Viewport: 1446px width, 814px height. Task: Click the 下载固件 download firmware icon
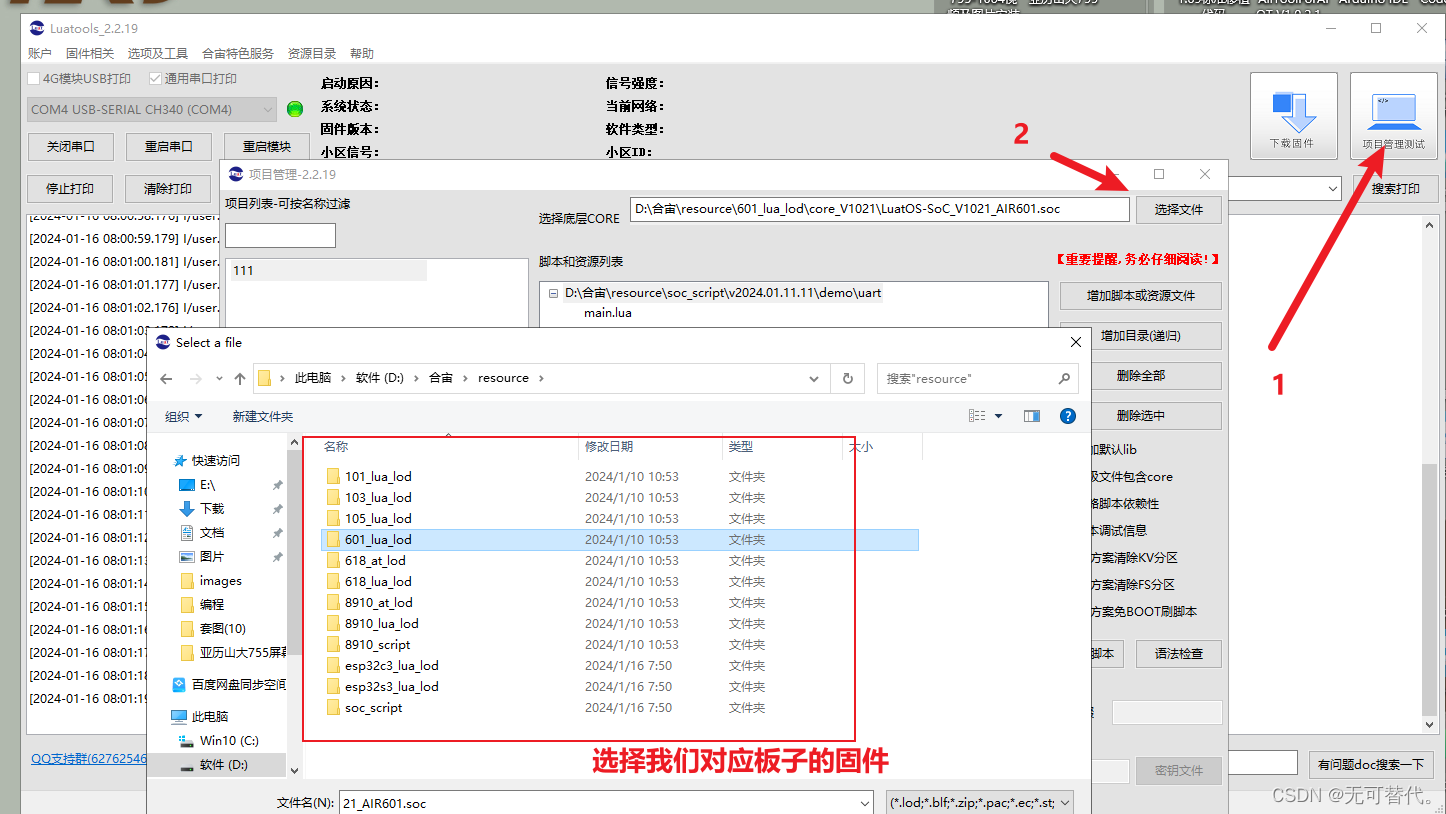1292,116
